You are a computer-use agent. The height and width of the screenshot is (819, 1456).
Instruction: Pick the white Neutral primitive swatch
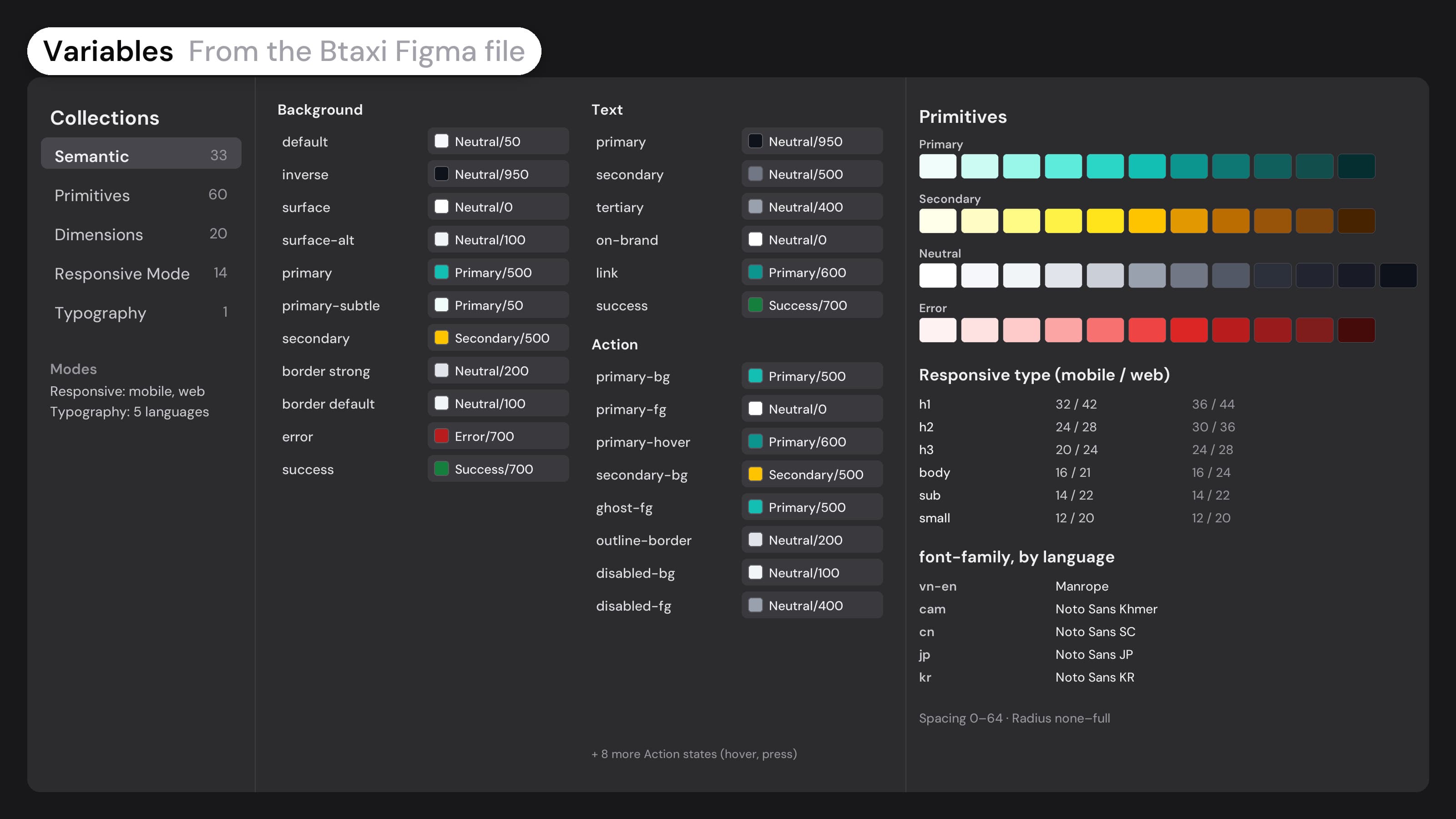point(938,275)
